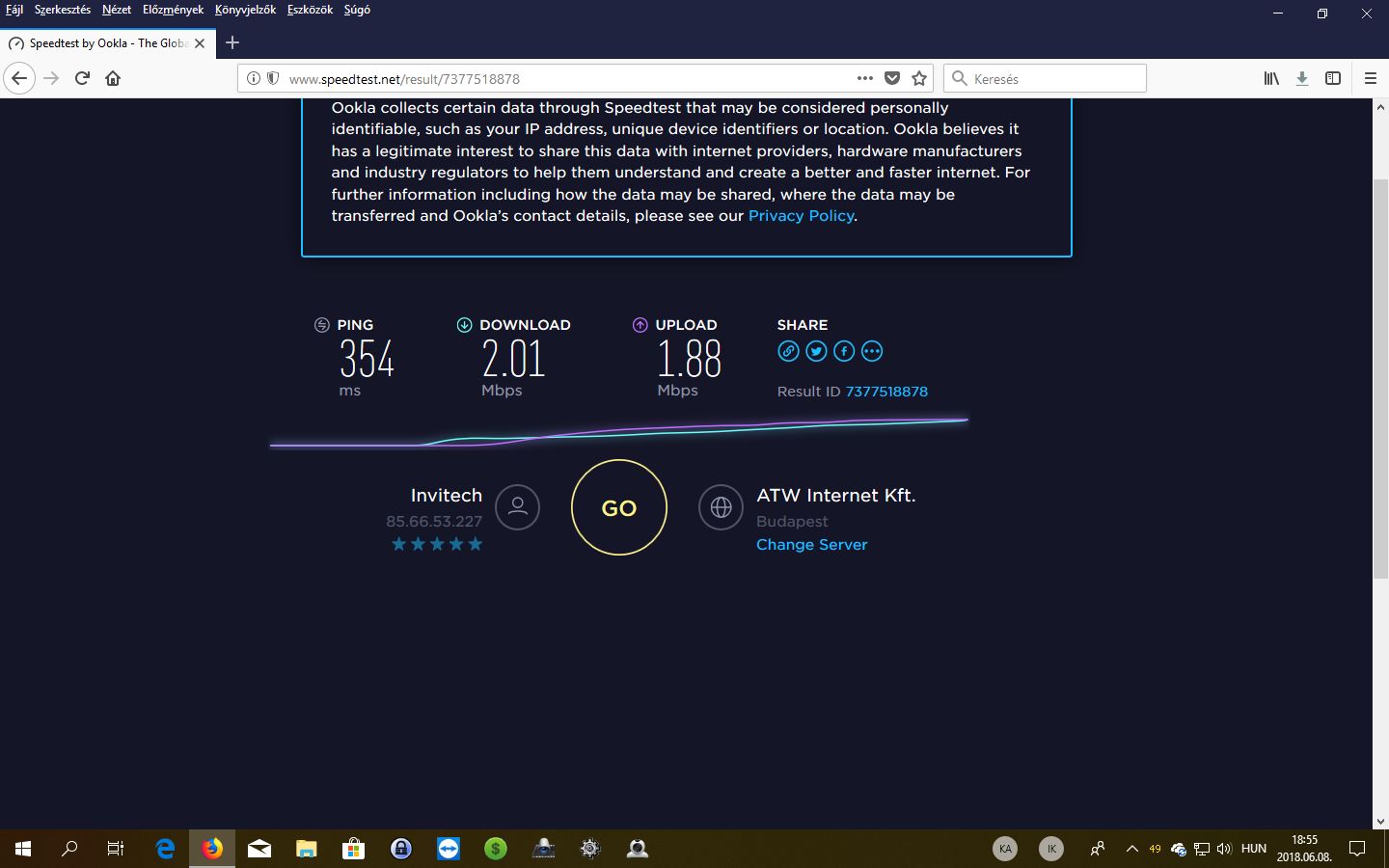Share result on Facebook
The image size is (1389, 868).
tap(844, 351)
